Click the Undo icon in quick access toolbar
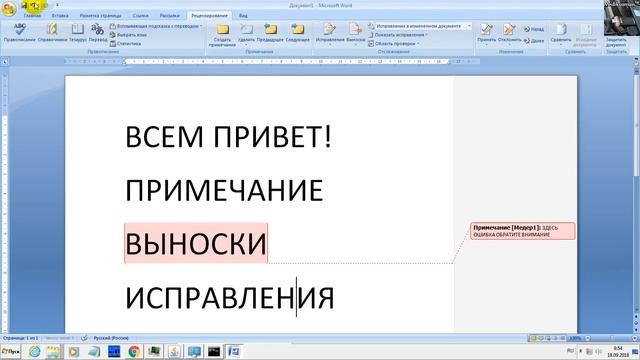 [35, 5]
